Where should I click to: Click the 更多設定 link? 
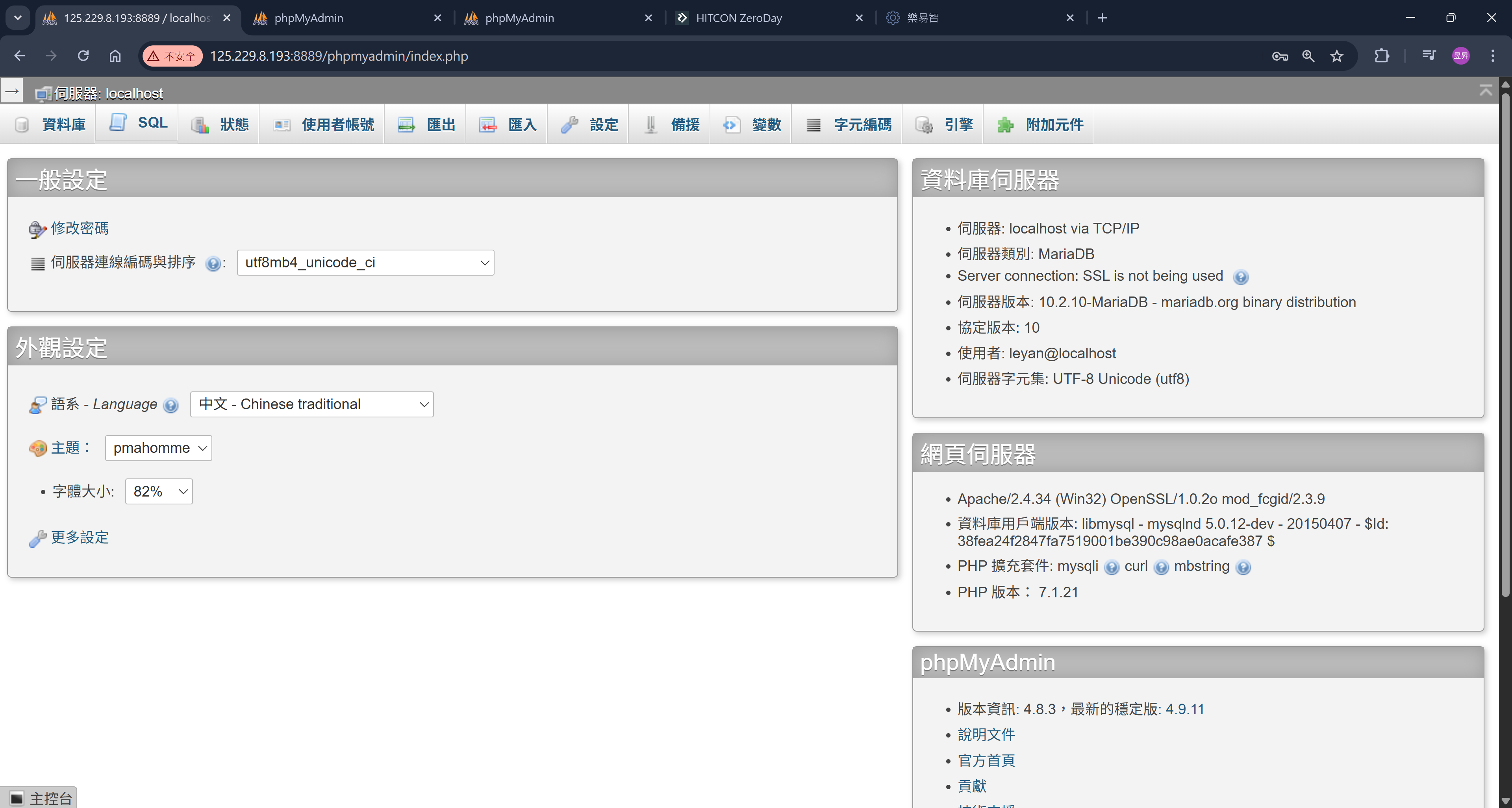point(80,537)
